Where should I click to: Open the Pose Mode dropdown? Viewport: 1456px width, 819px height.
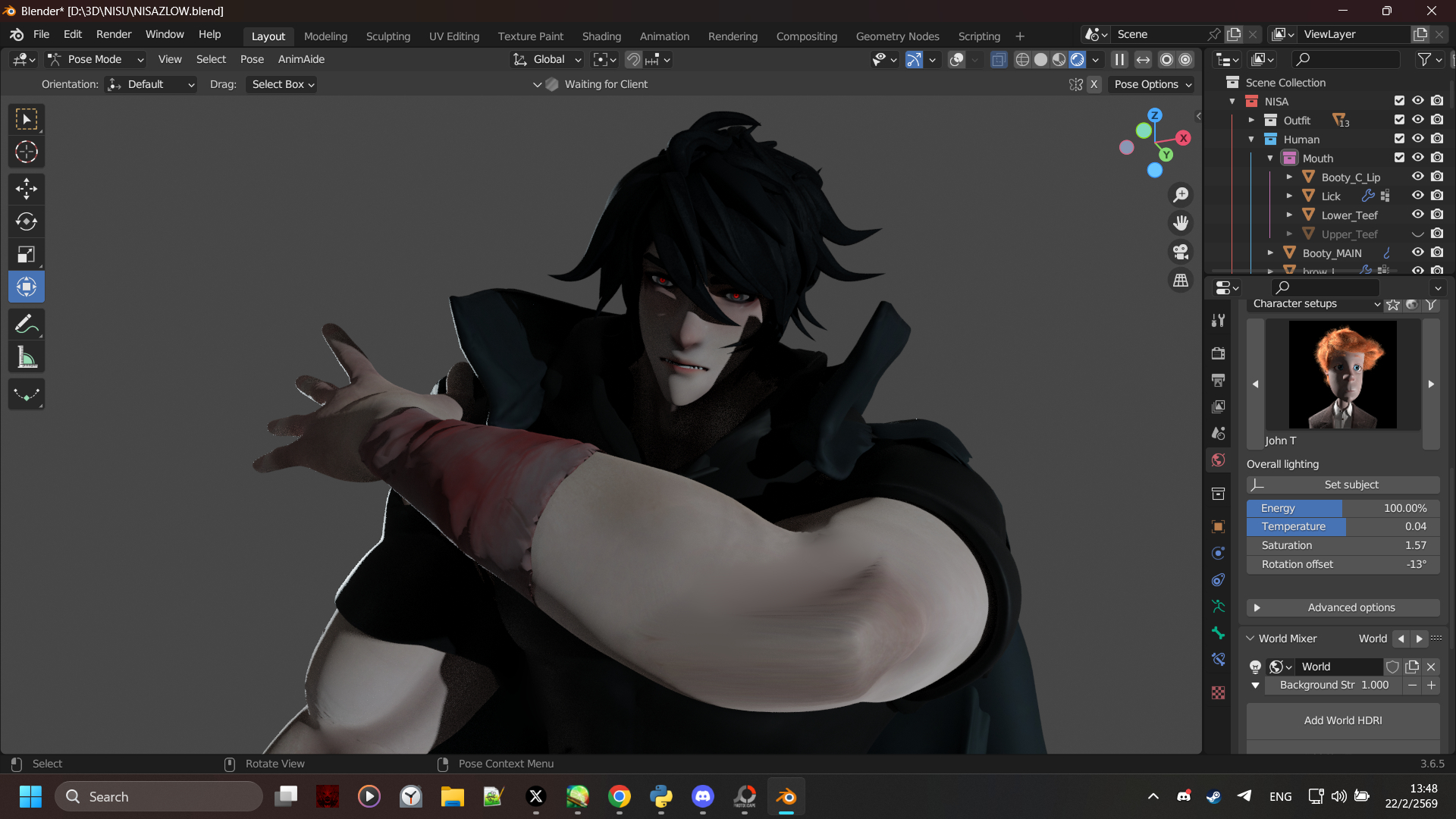(96, 59)
